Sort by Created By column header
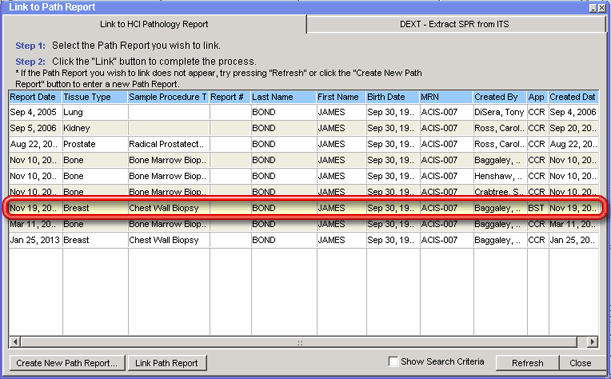The height and width of the screenshot is (379, 611). pos(500,97)
